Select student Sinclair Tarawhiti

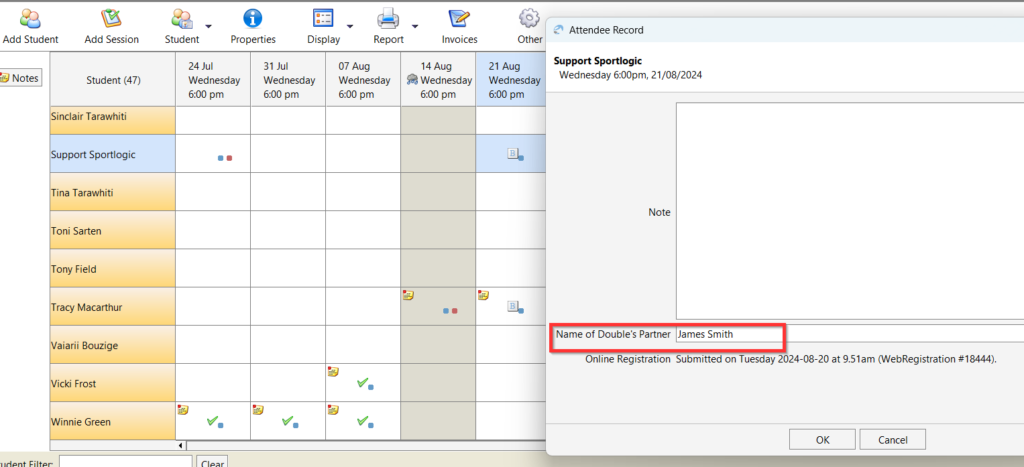point(113,121)
